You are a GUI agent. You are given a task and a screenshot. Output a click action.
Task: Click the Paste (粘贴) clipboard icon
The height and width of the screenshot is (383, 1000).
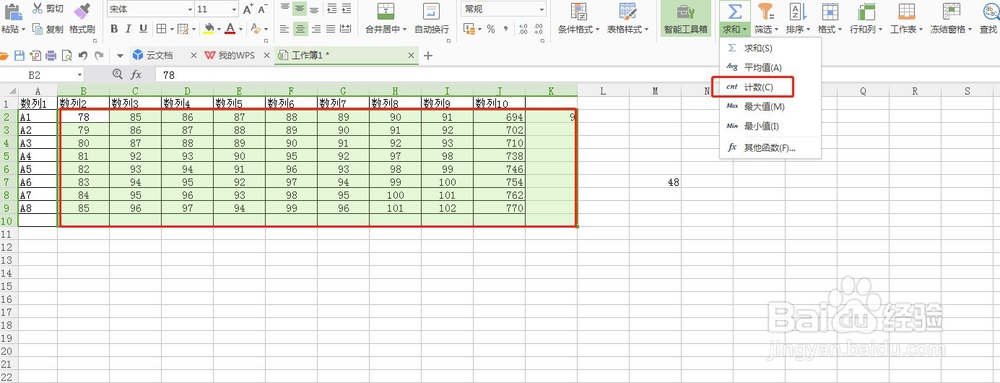pyautogui.click(x=12, y=10)
